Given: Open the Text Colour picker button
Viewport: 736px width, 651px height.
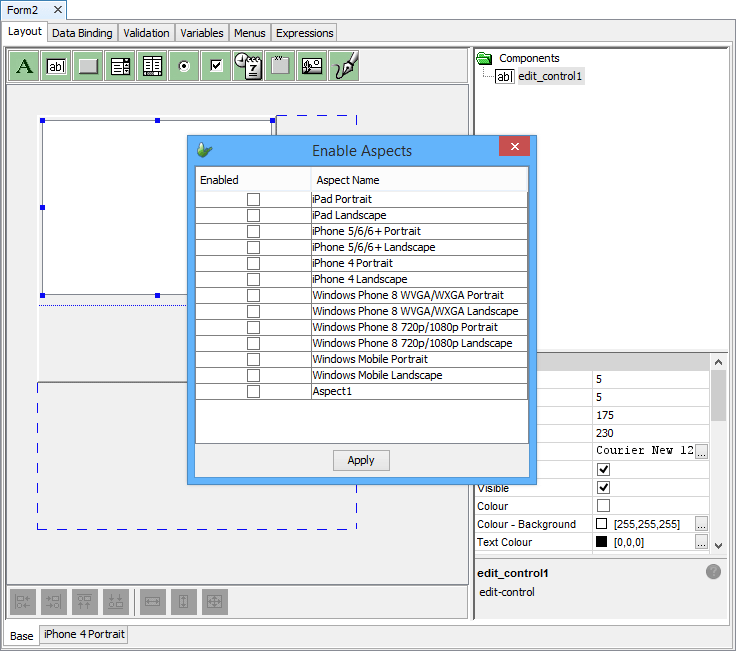Looking at the screenshot, I should pyautogui.click(x=702, y=542).
